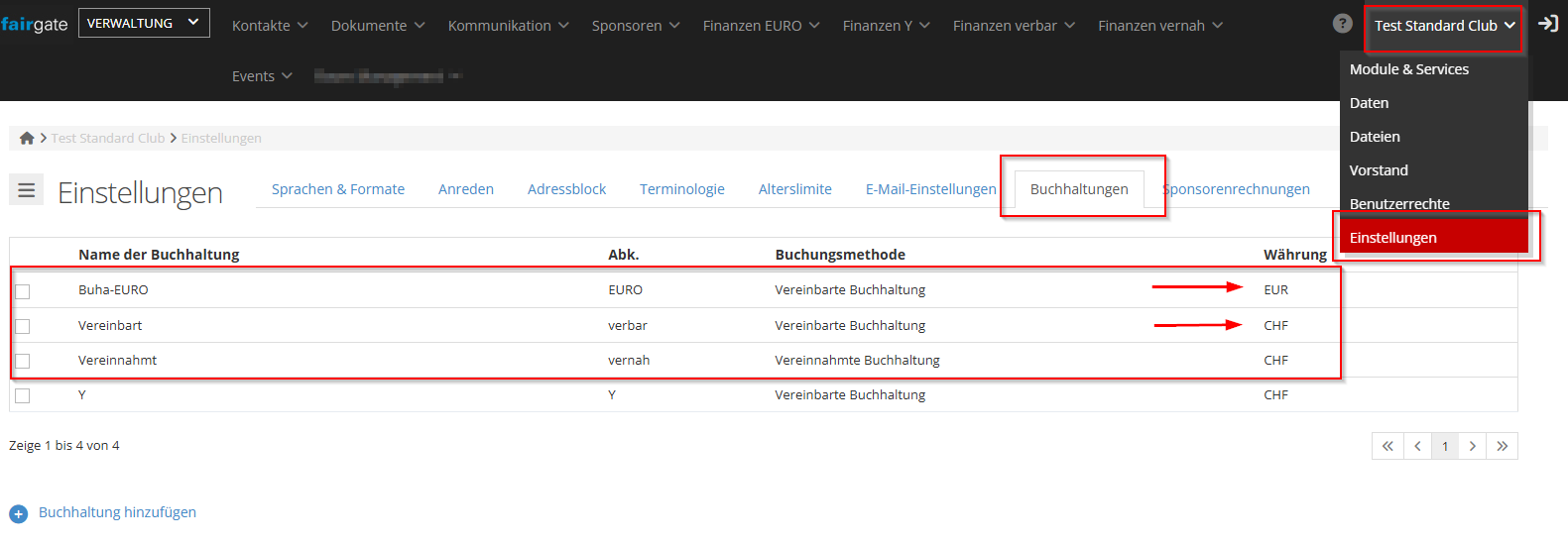Expand the Test Standard Club menu
The height and width of the screenshot is (546, 1568).
tap(1444, 26)
